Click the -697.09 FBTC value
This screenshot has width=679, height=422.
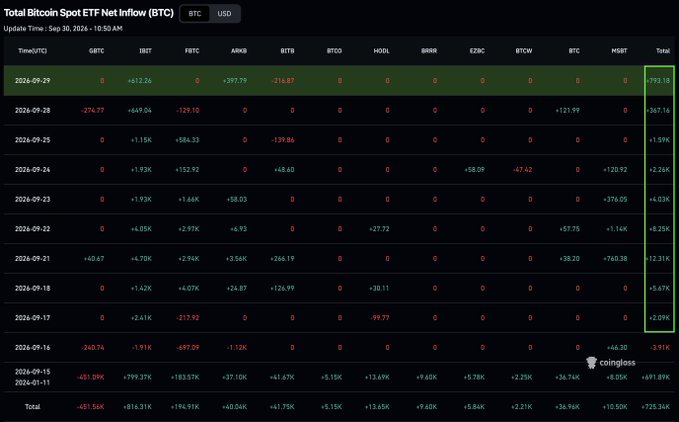[x=188, y=347]
